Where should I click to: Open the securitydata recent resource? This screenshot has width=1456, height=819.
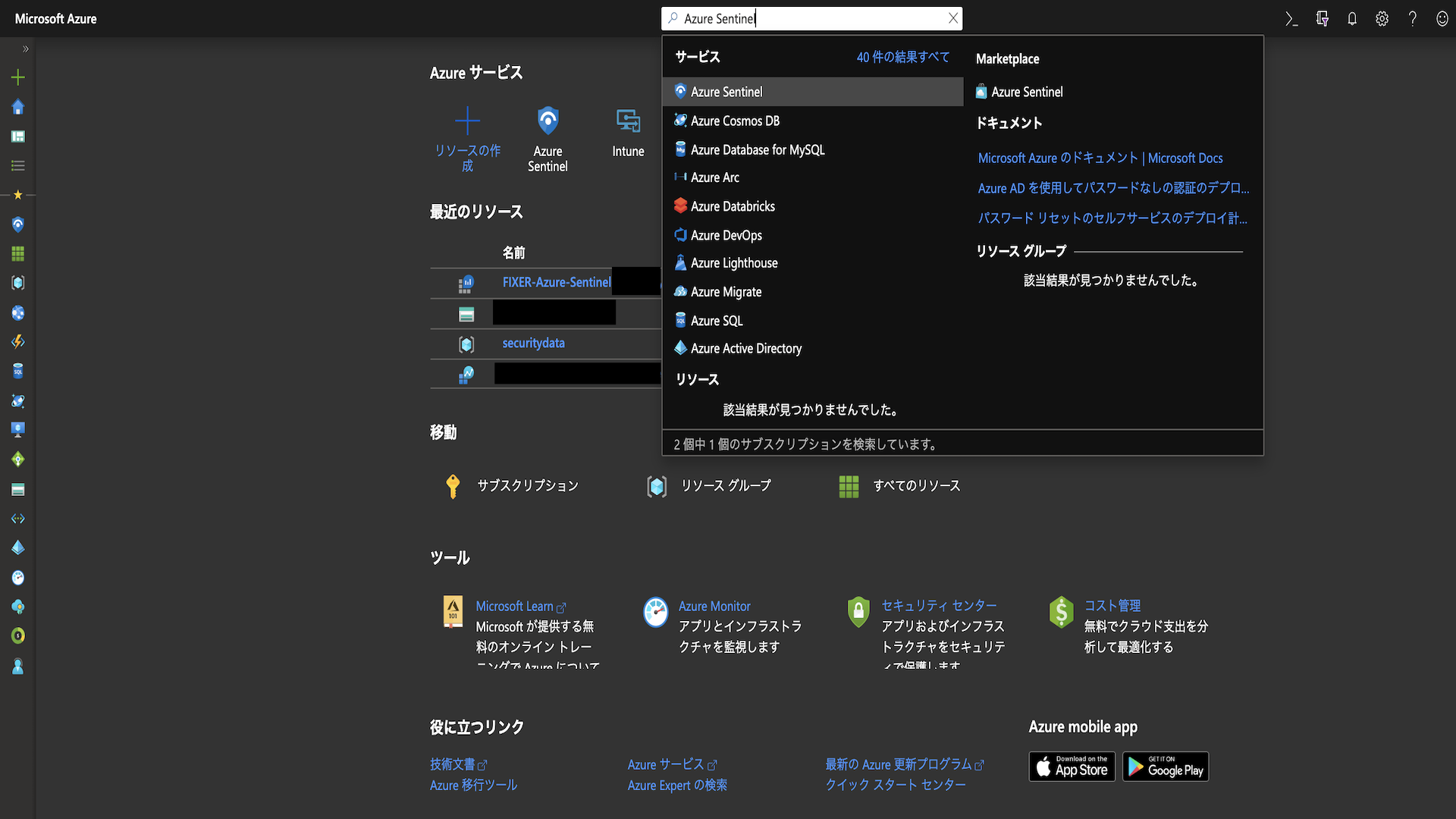pos(533,343)
